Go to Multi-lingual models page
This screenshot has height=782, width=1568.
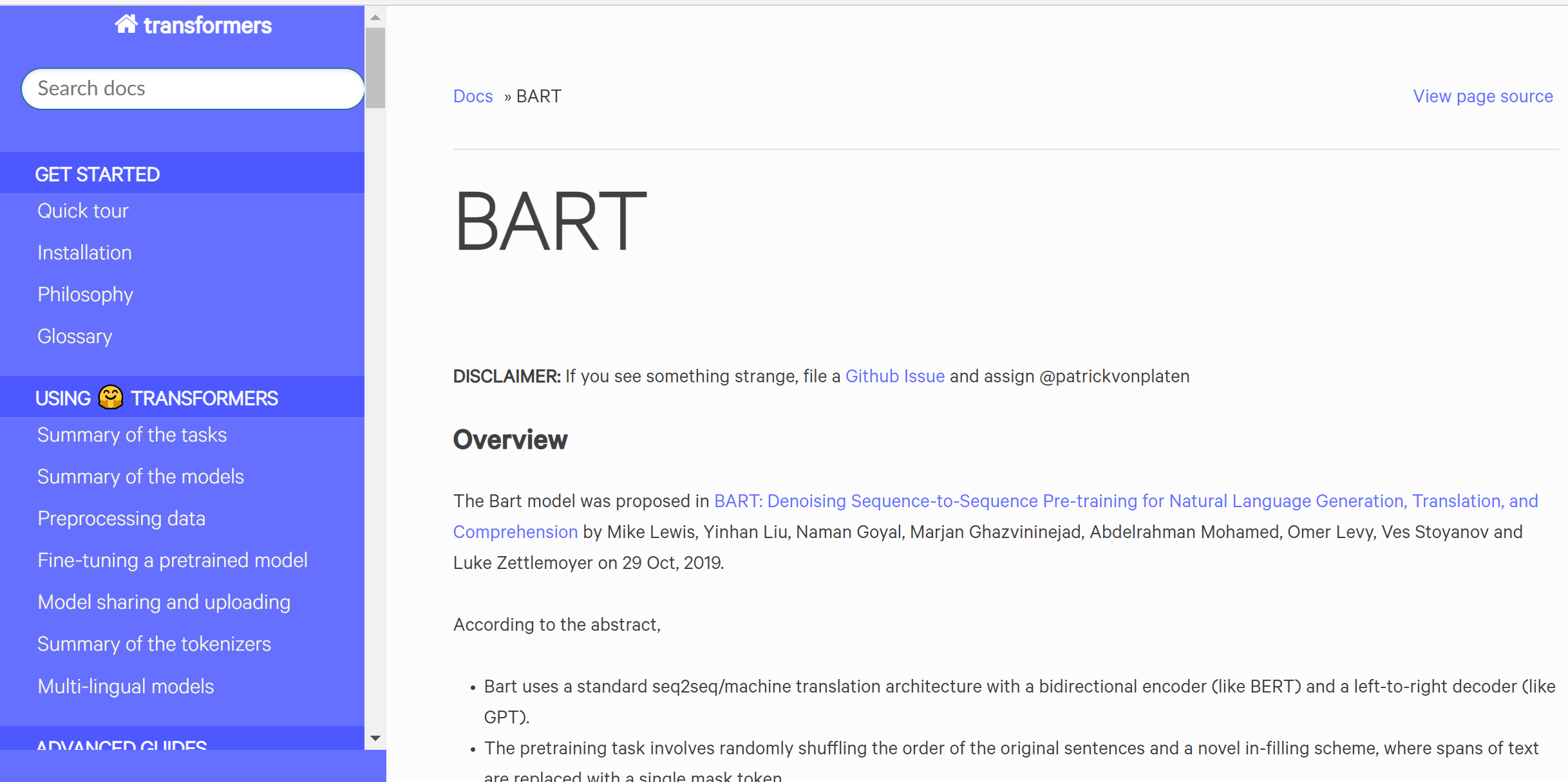126,687
